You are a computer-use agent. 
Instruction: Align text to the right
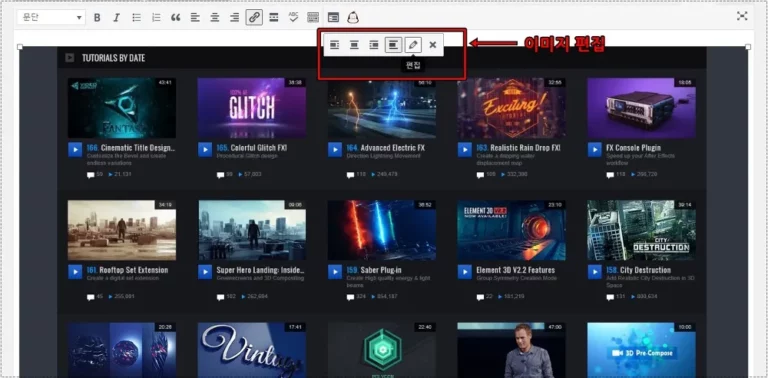coord(234,18)
